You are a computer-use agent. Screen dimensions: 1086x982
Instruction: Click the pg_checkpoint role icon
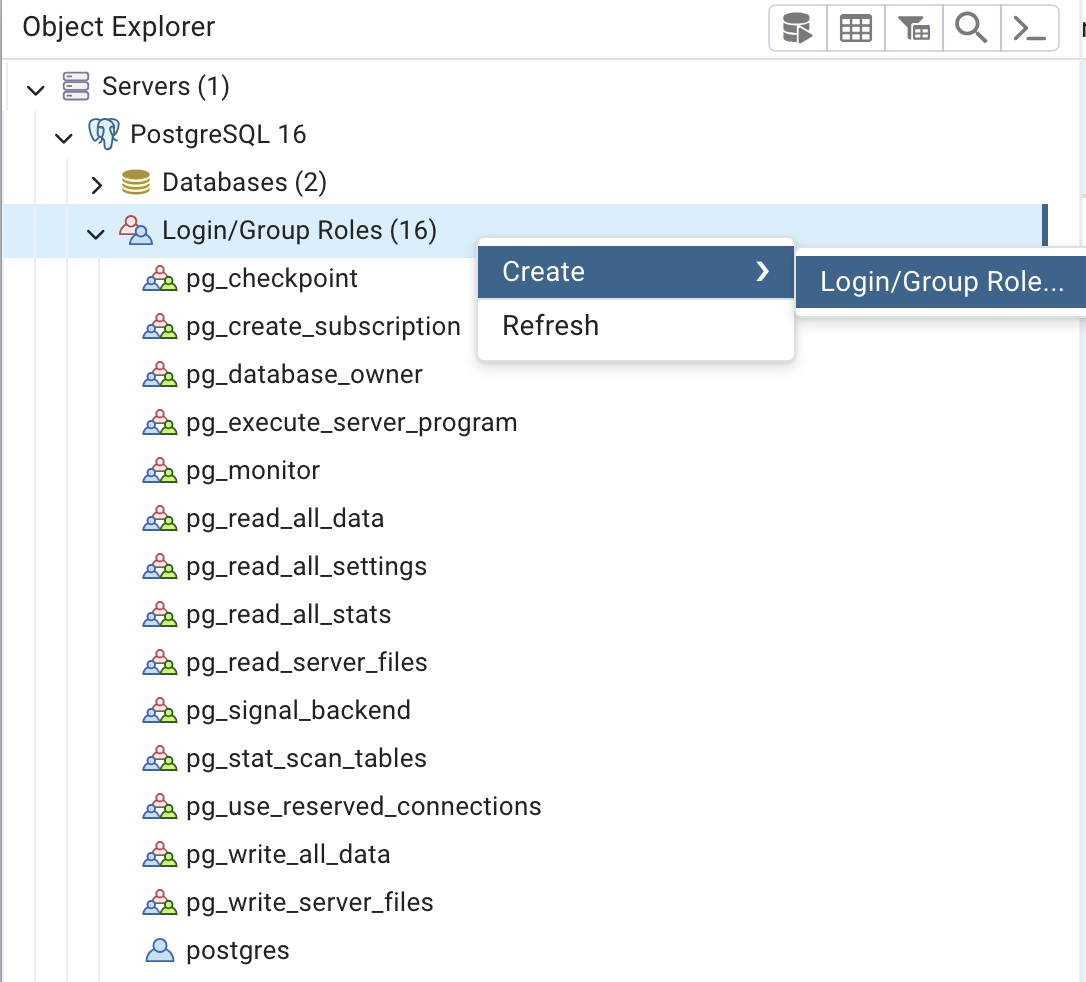tap(160, 278)
